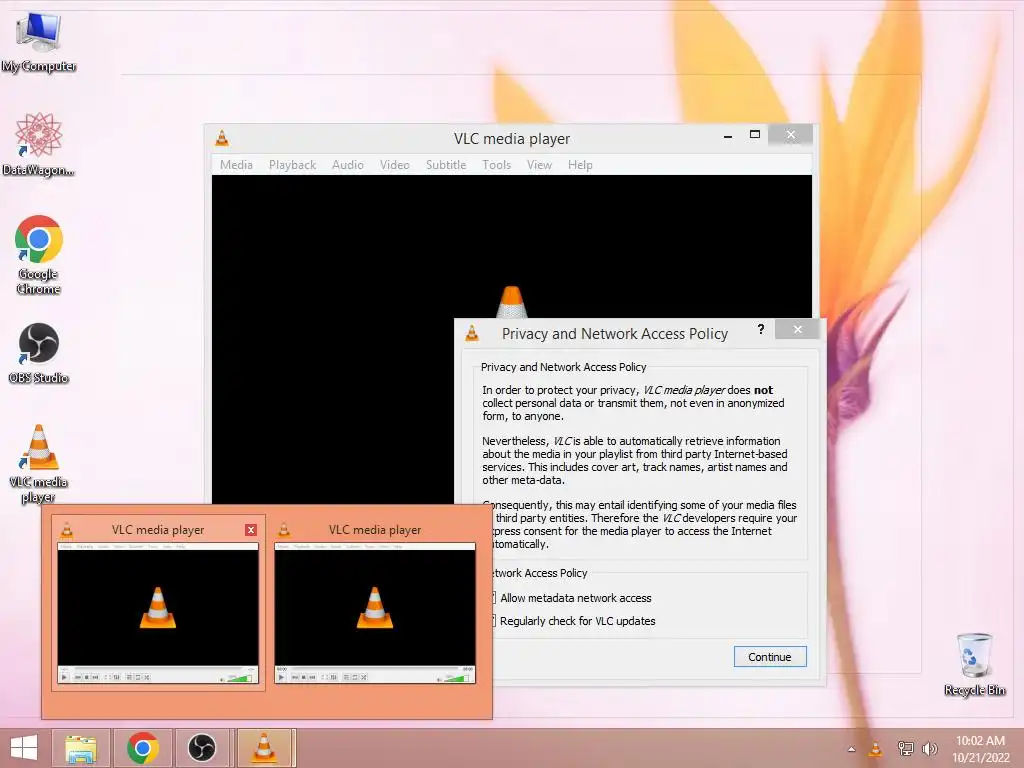This screenshot has width=1024, height=768.
Task: Select the DataWagon desktop shortcut
Action: (x=39, y=144)
